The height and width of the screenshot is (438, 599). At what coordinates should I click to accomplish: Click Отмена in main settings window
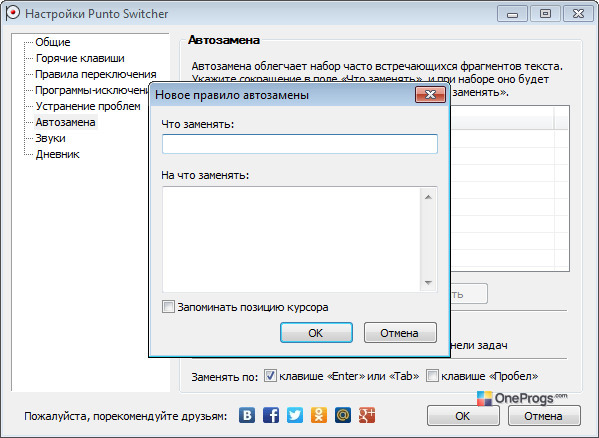coord(544,415)
